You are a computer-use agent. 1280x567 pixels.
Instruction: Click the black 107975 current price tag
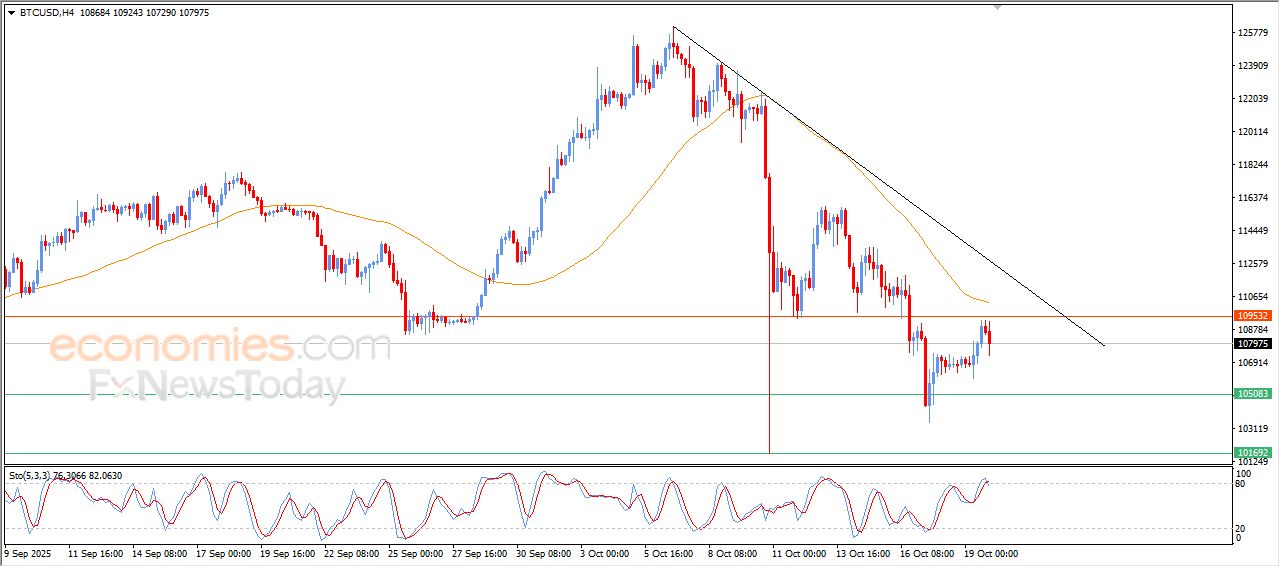click(1253, 343)
